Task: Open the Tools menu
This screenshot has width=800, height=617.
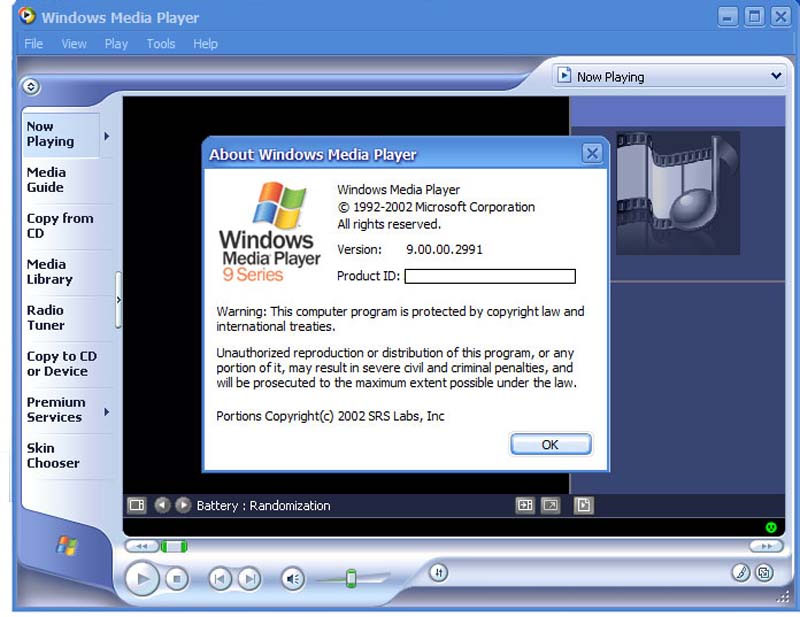Action: [x=160, y=44]
